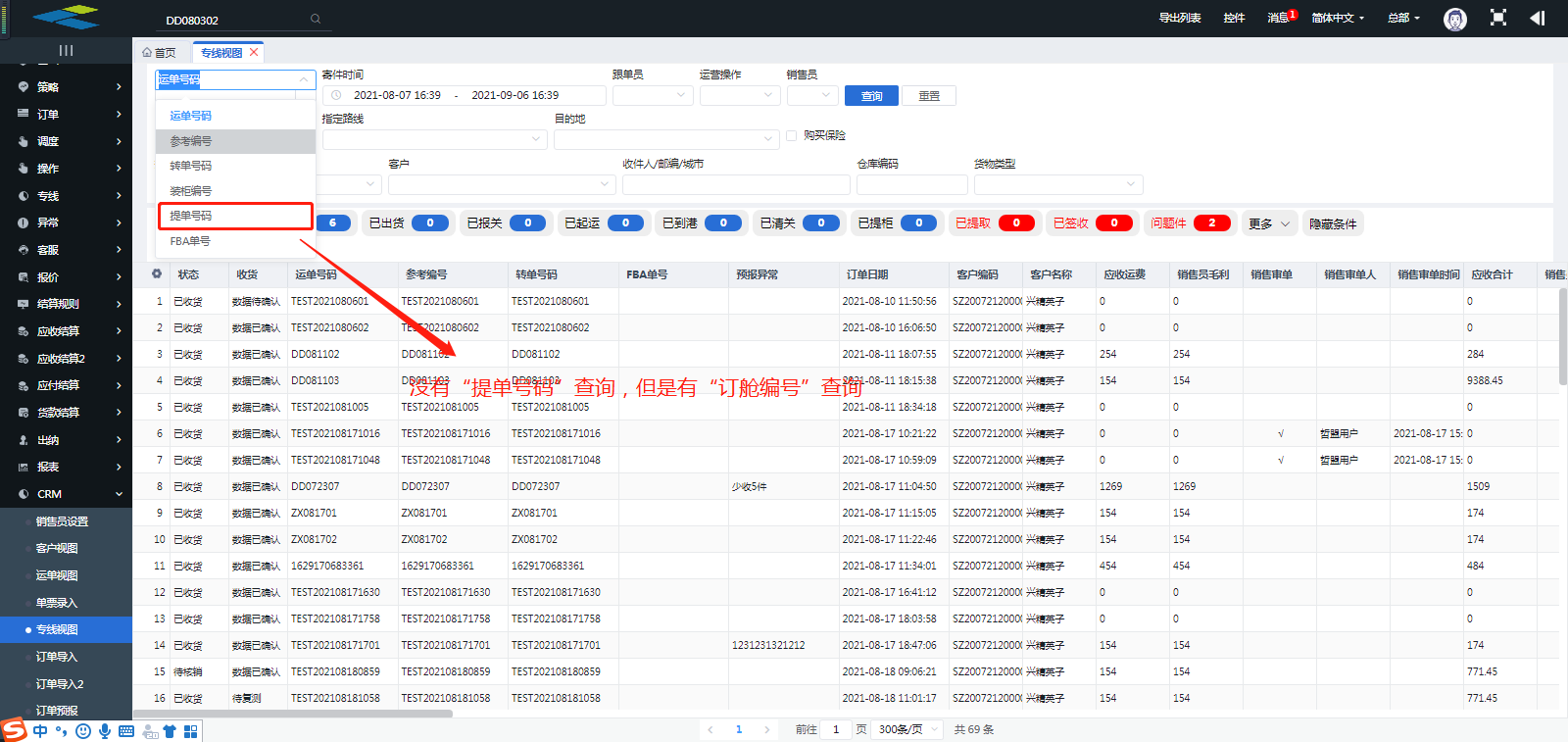Select 装柜编号 option
Viewport: 1568px width, 742px height.
235,191
